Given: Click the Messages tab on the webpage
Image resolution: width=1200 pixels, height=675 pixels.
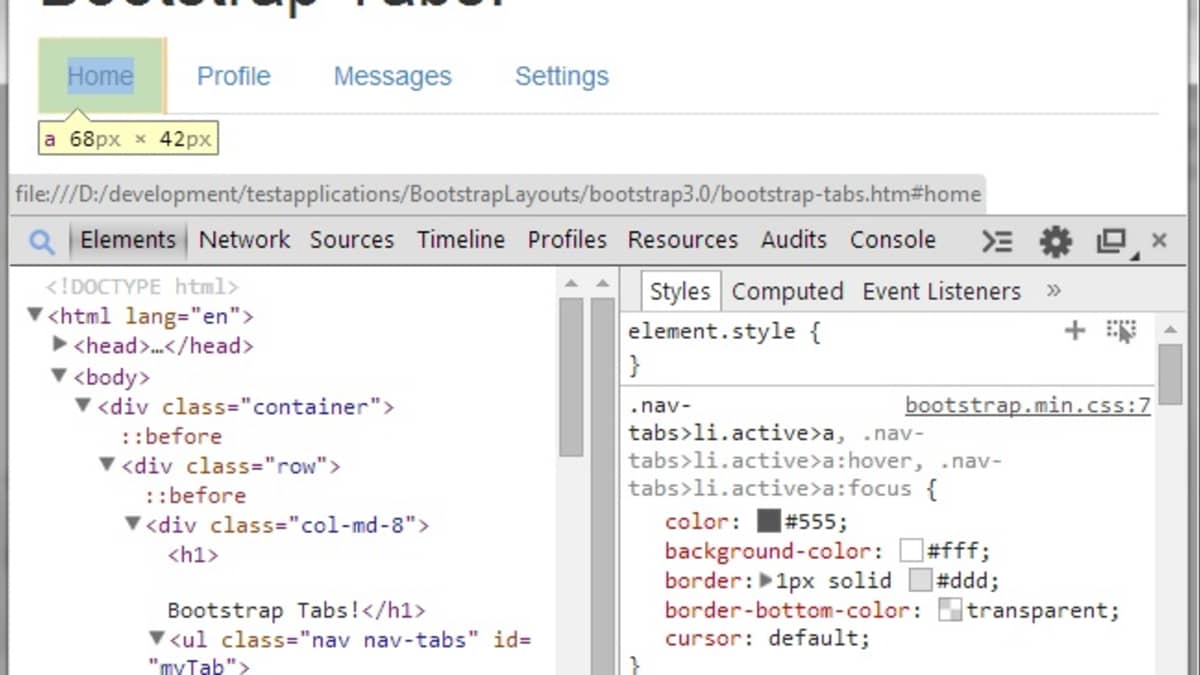Looking at the screenshot, I should 392,75.
